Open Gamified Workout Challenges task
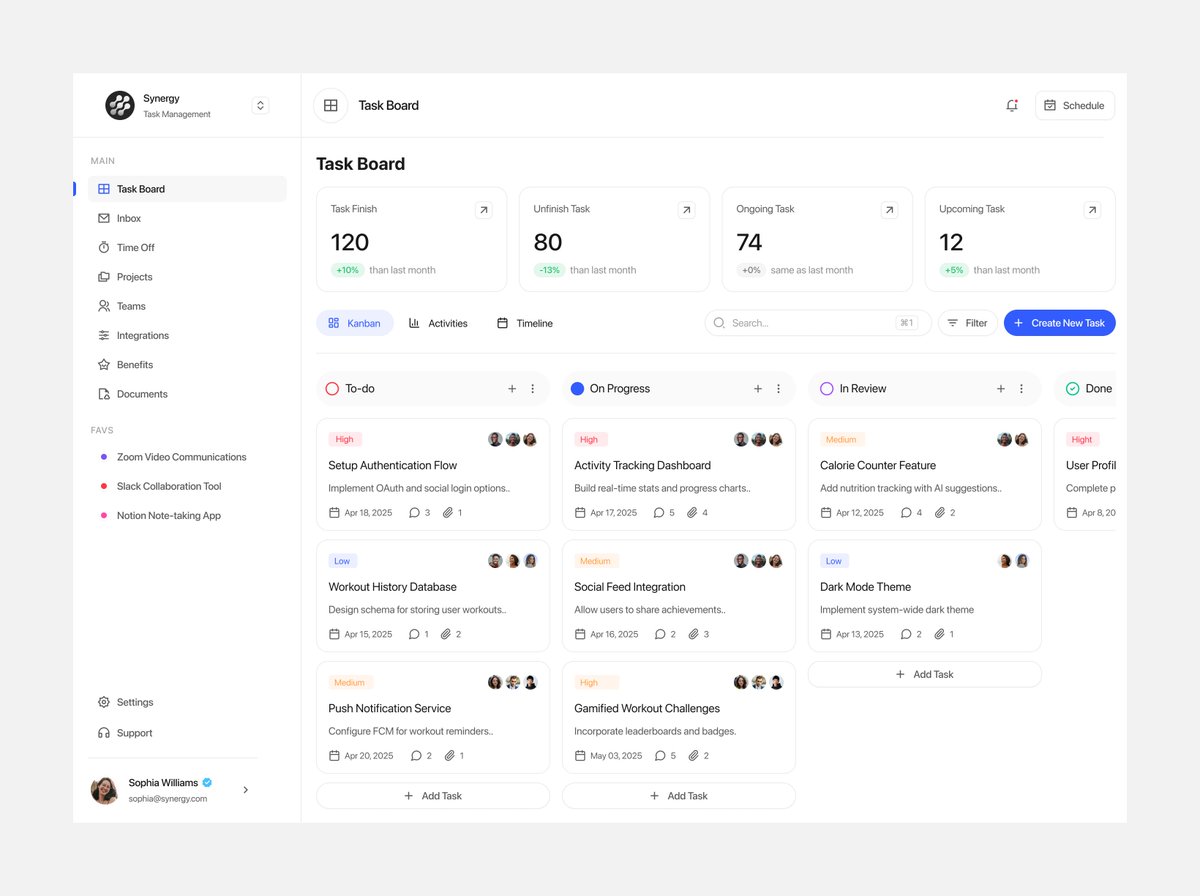Viewport: 1200px width, 896px height. point(679,717)
